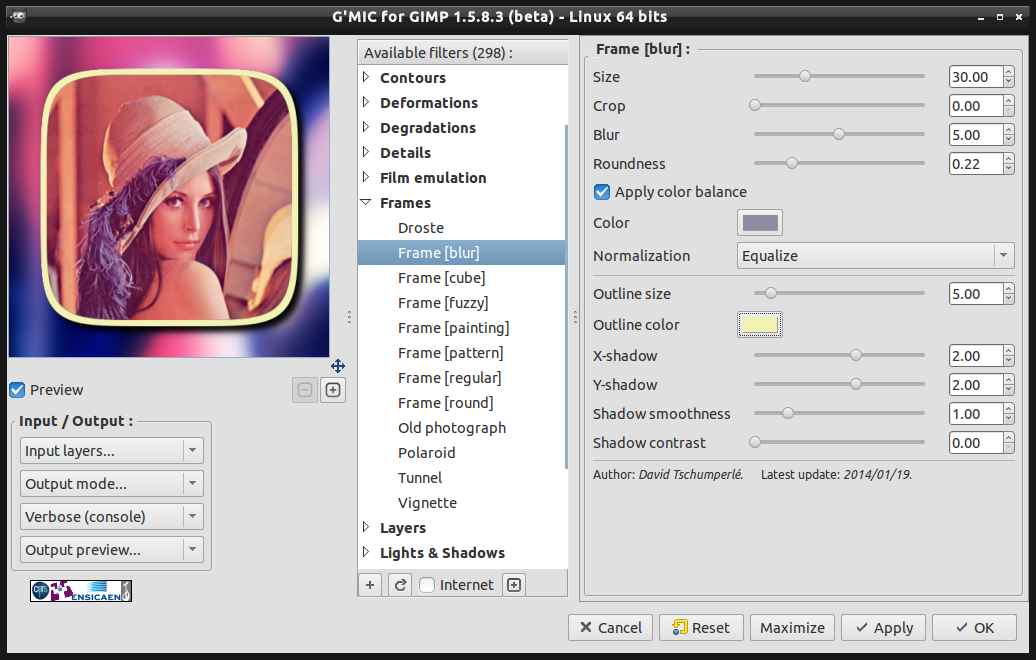Click the Shadow contrast value field
Viewport: 1036px width, 660px height.
click(x=976, y=443)
